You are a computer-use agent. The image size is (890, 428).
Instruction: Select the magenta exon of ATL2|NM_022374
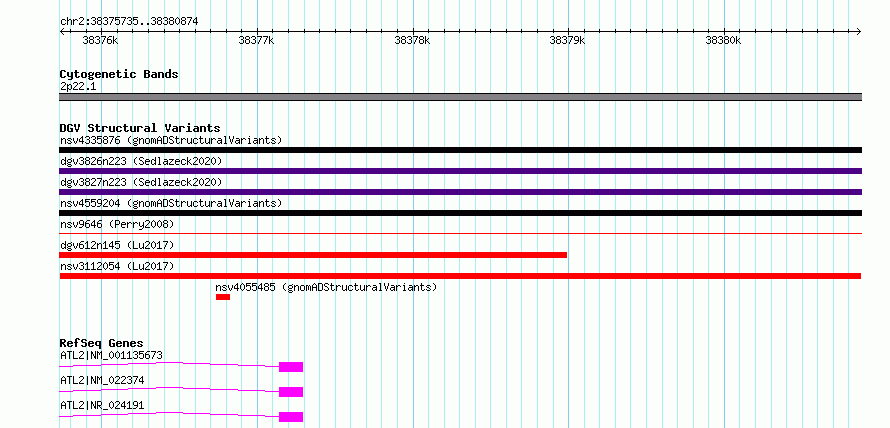pyautogui.click(x=291, y=392)
